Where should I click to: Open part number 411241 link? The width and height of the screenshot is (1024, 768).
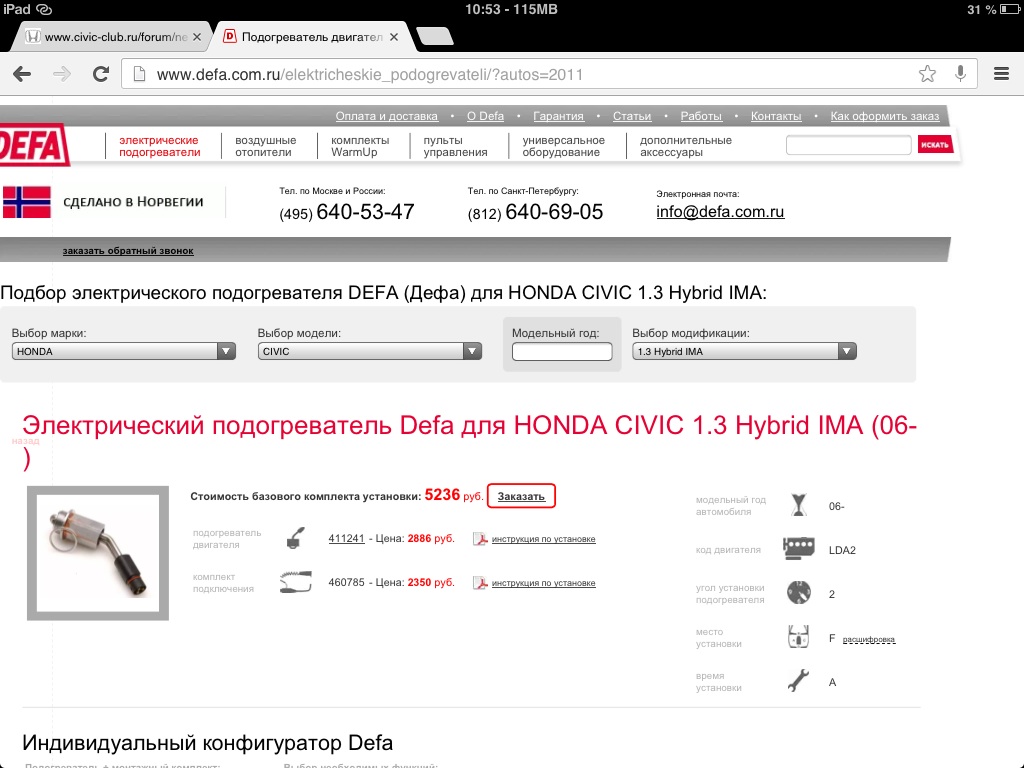(346, 539)
